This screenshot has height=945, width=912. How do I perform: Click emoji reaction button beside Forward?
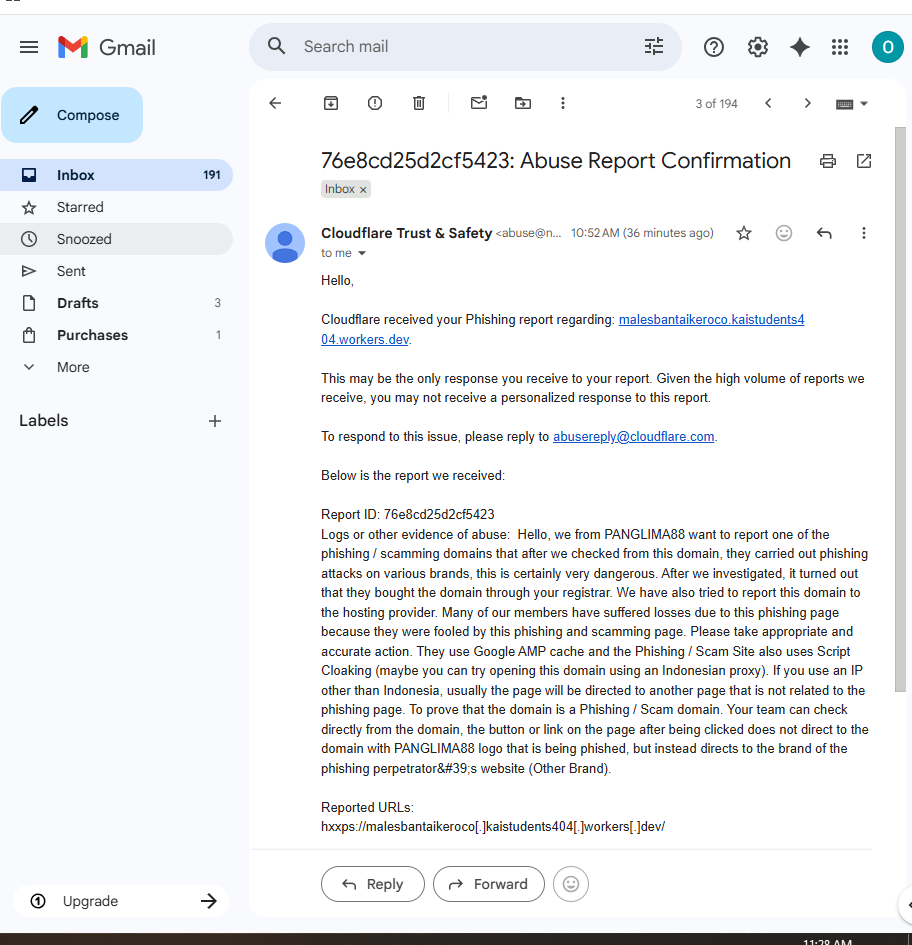pyautogui.click(x=571, y=884)
